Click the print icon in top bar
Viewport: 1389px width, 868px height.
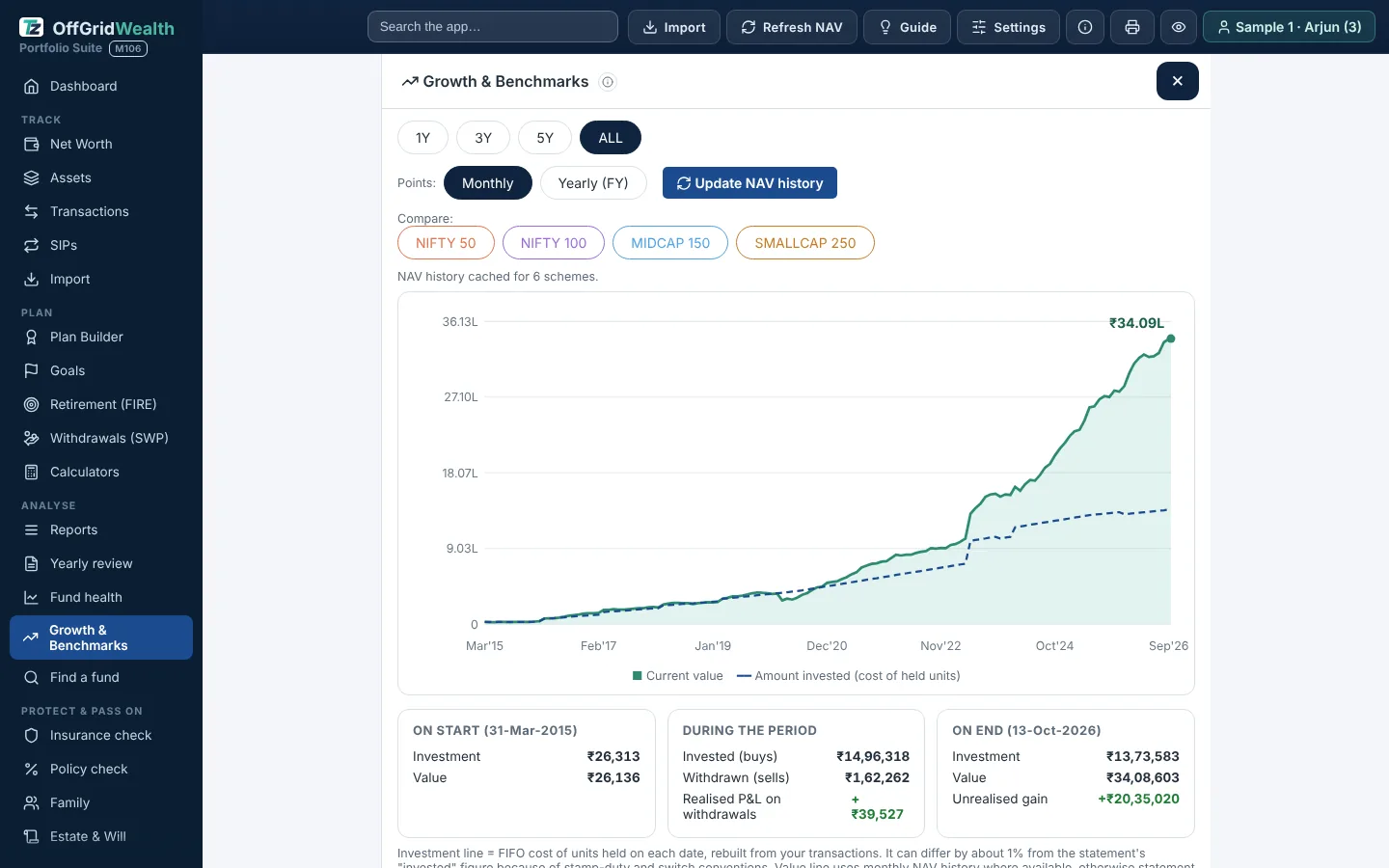click(1132, 27)
